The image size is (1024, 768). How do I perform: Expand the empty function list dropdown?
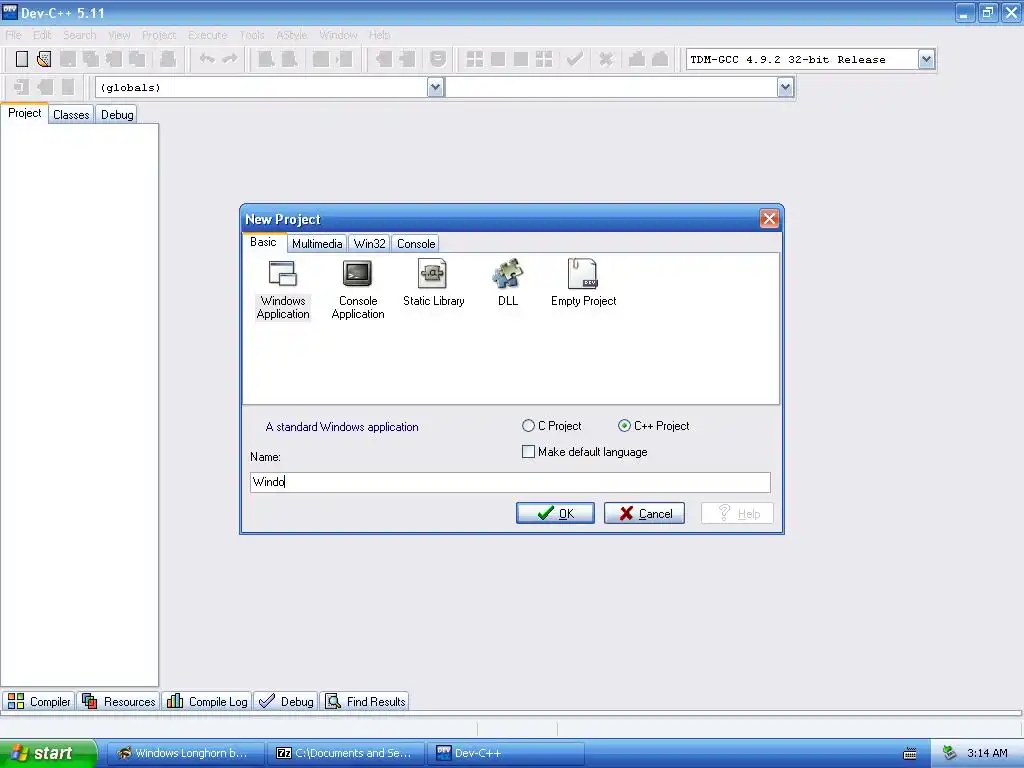click(786, 88)
